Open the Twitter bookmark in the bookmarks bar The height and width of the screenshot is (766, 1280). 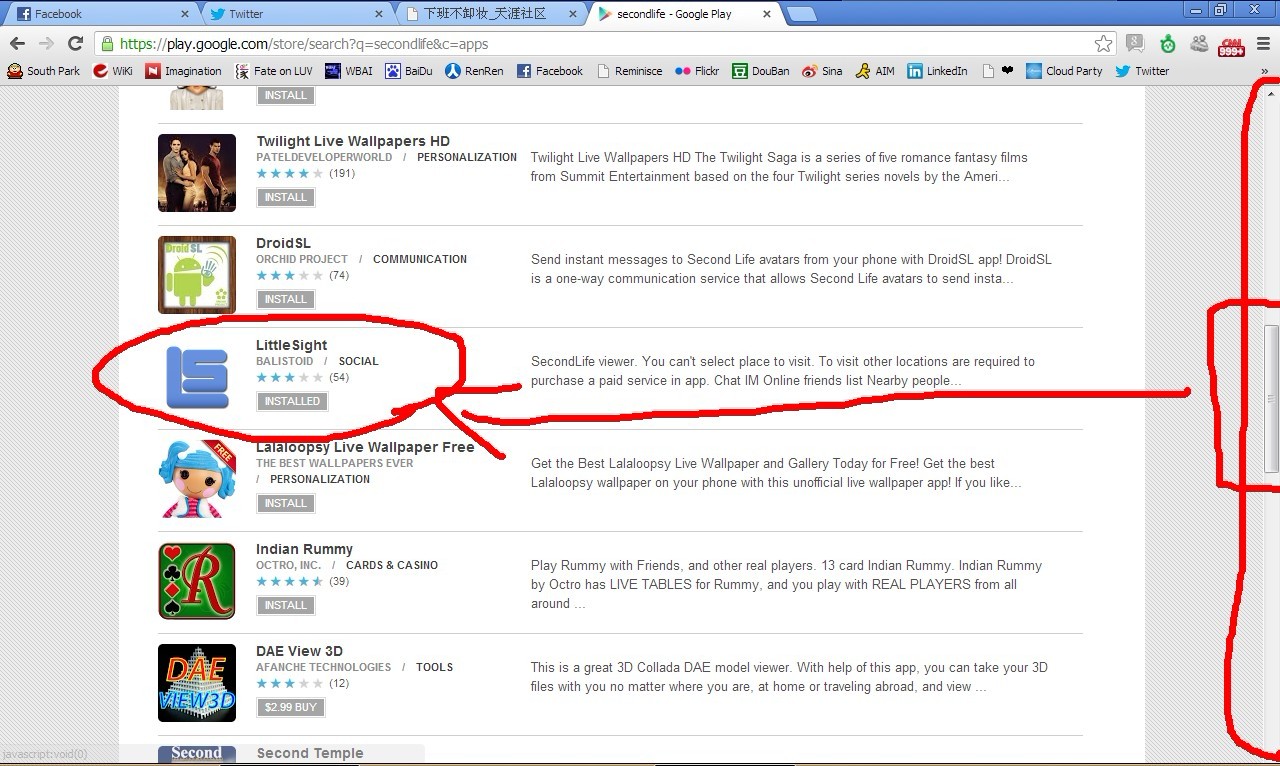tap(1142, 71)
